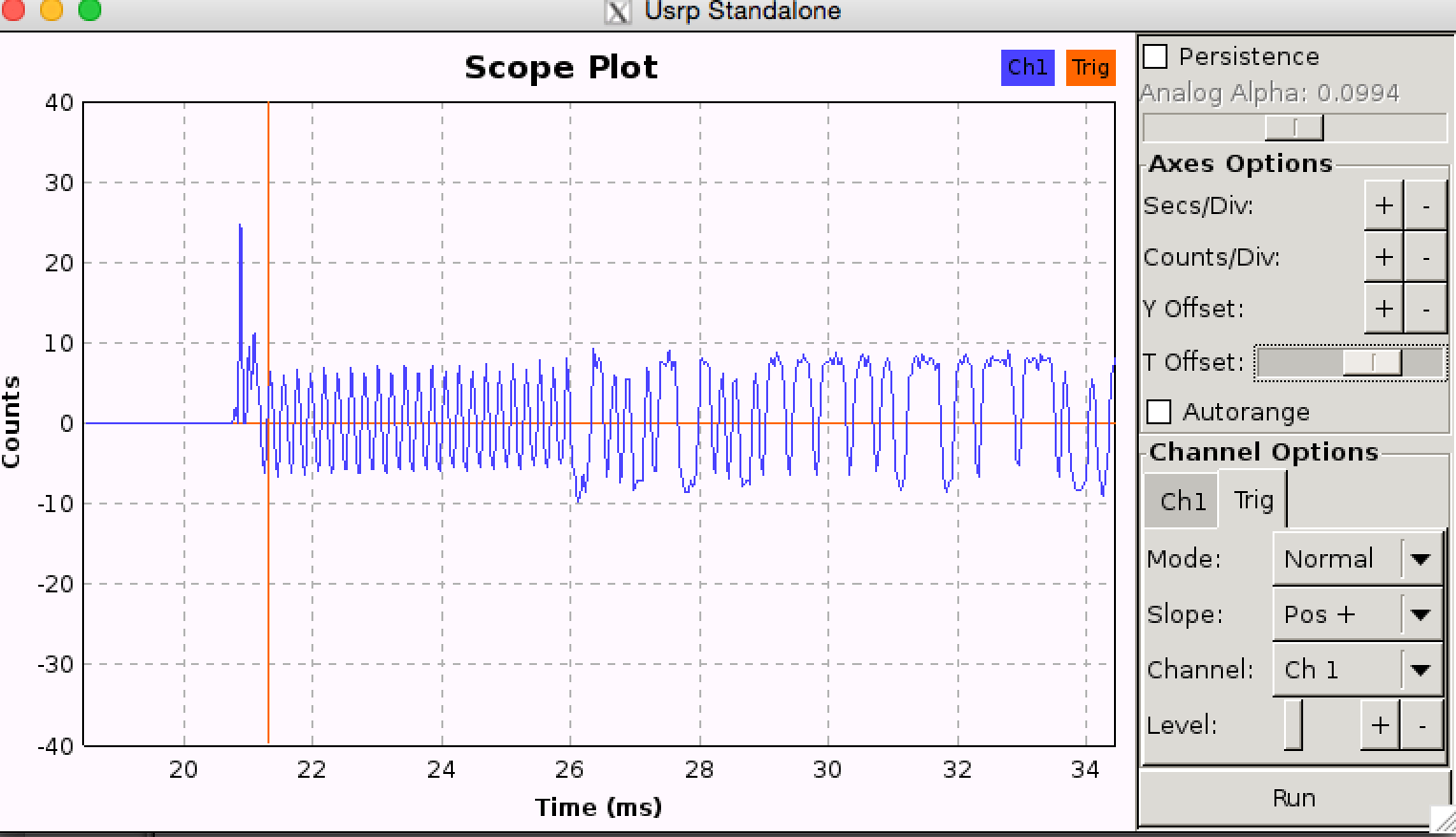The image size is (1456, 837).
Task: Select the Trig tab in Channel Options
Action: click(x=1253, y=501)
